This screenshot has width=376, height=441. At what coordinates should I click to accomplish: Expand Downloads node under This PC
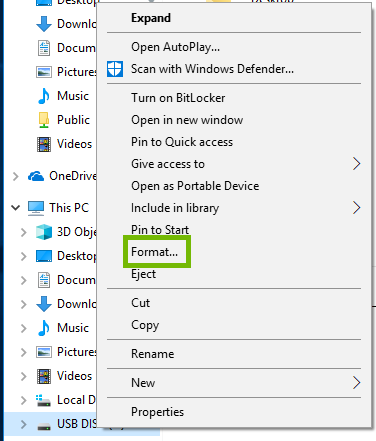[x=23, y=304]
